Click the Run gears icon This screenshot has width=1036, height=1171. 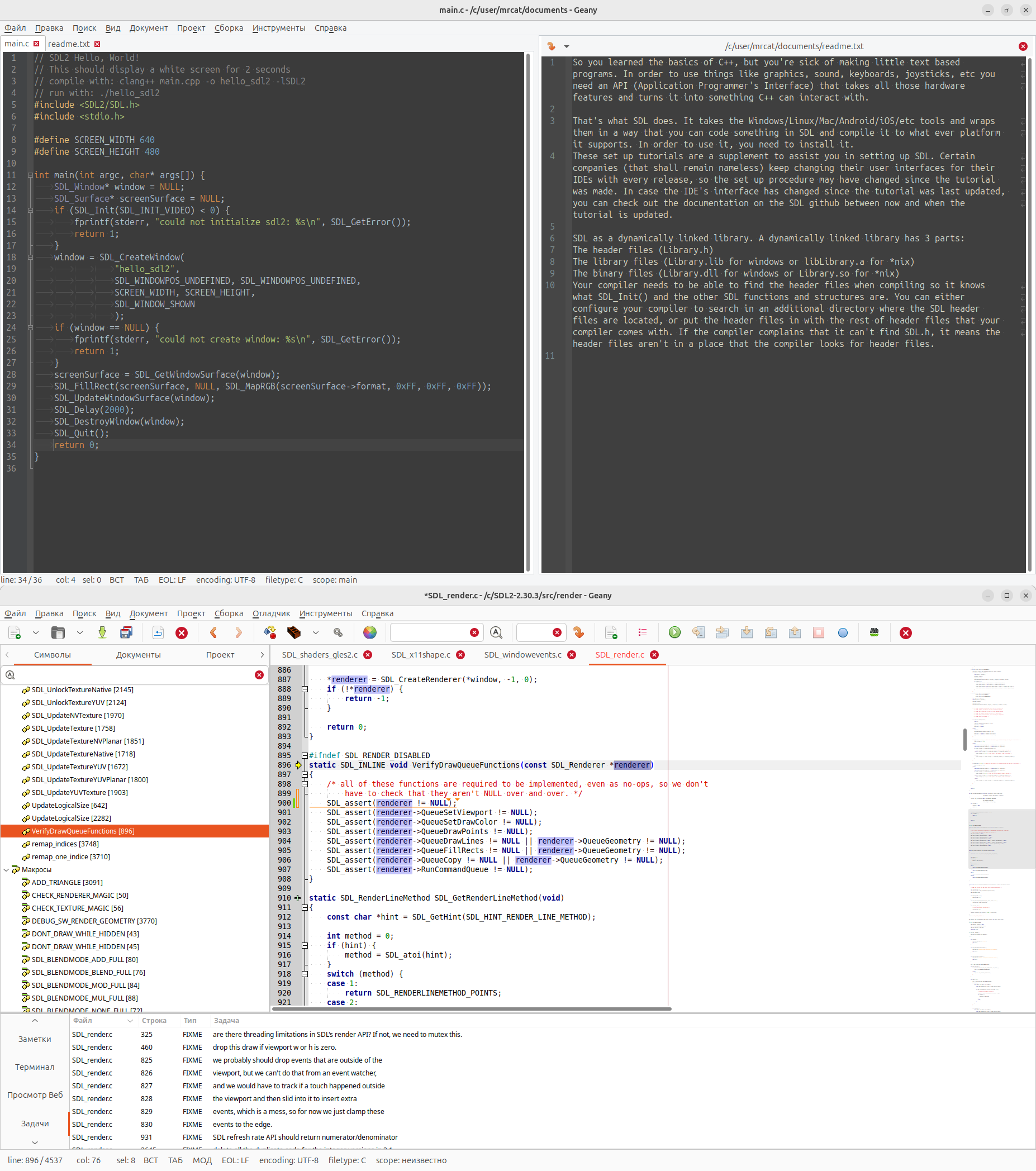point(338,632)
